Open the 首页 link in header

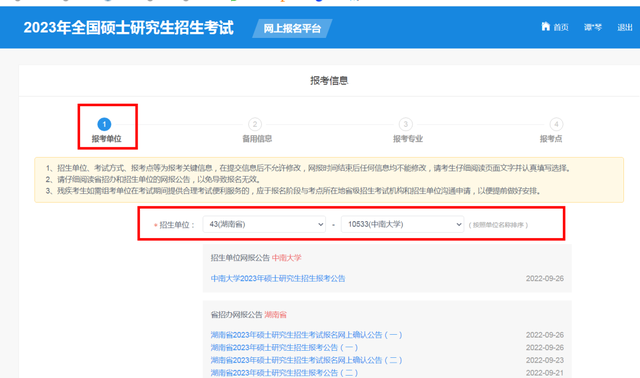click(561, 27)
